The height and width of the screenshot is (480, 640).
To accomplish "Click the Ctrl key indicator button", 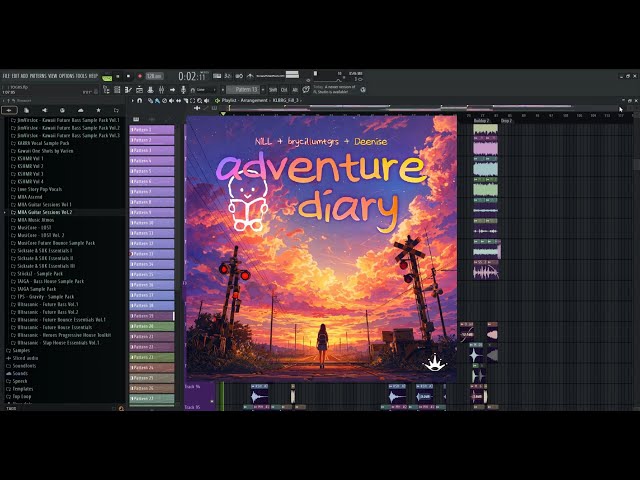I will [284, 90].
